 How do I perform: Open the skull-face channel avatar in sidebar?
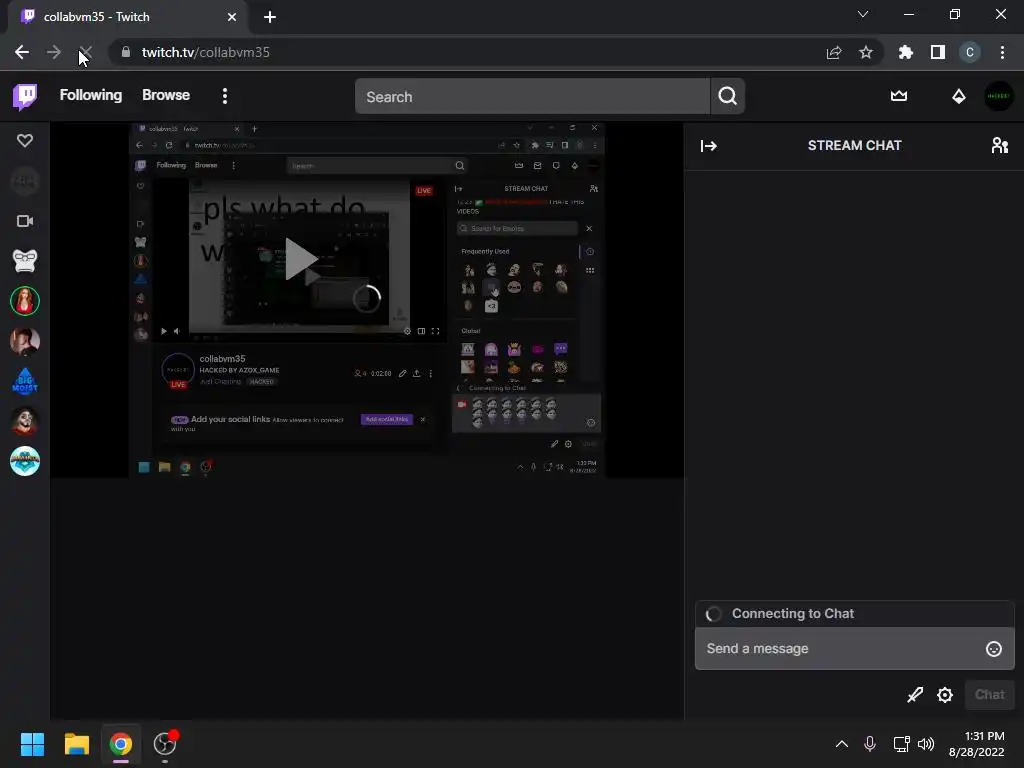coord(25,421)
